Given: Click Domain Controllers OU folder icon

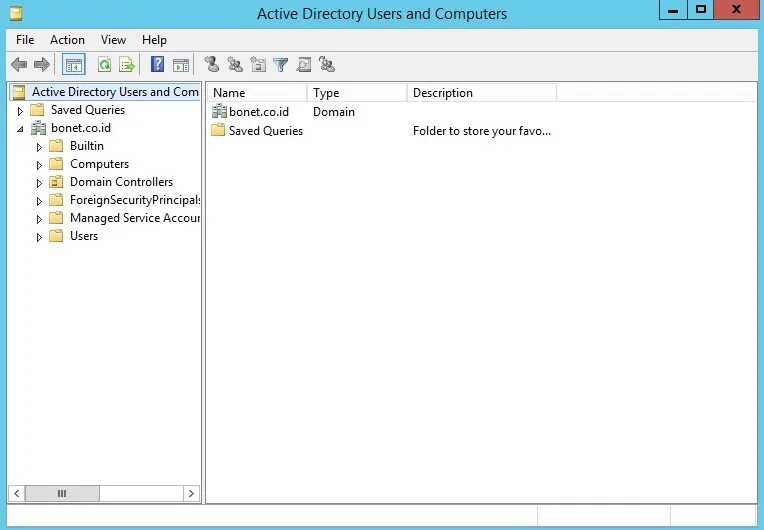Looking at the screenshot, I should 56,182.
